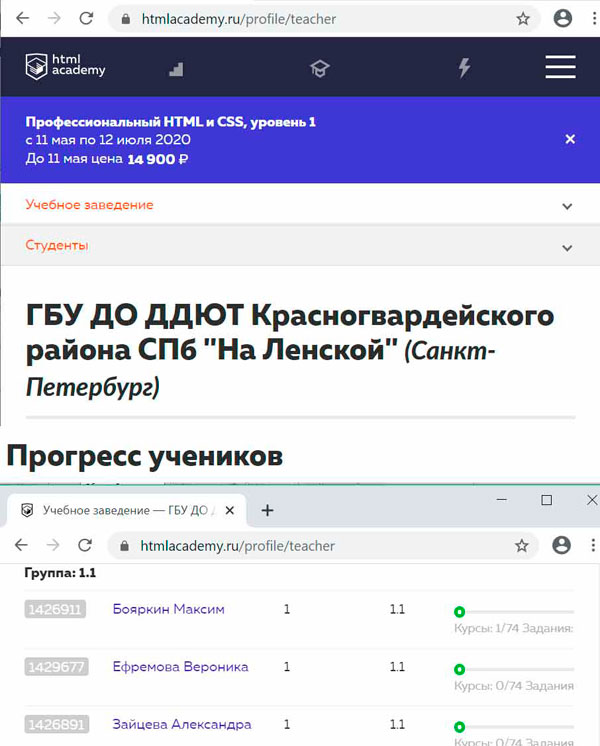Image resolution: width=600 pixels, height=746 pixels.
Task: Click the lock icon in lower address bar
Action: tap(125, 546)
